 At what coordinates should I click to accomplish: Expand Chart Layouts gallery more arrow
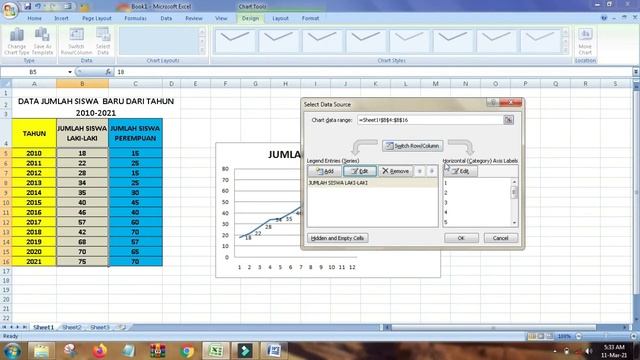pos(202,51)
